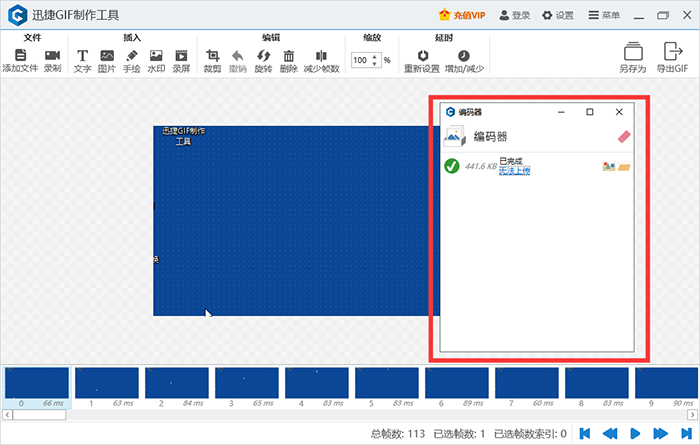This screenshot has height=445, width=700.
Task: Open output folder icon in encoder window
Action: pyautogui.click(x=625, y=166)
